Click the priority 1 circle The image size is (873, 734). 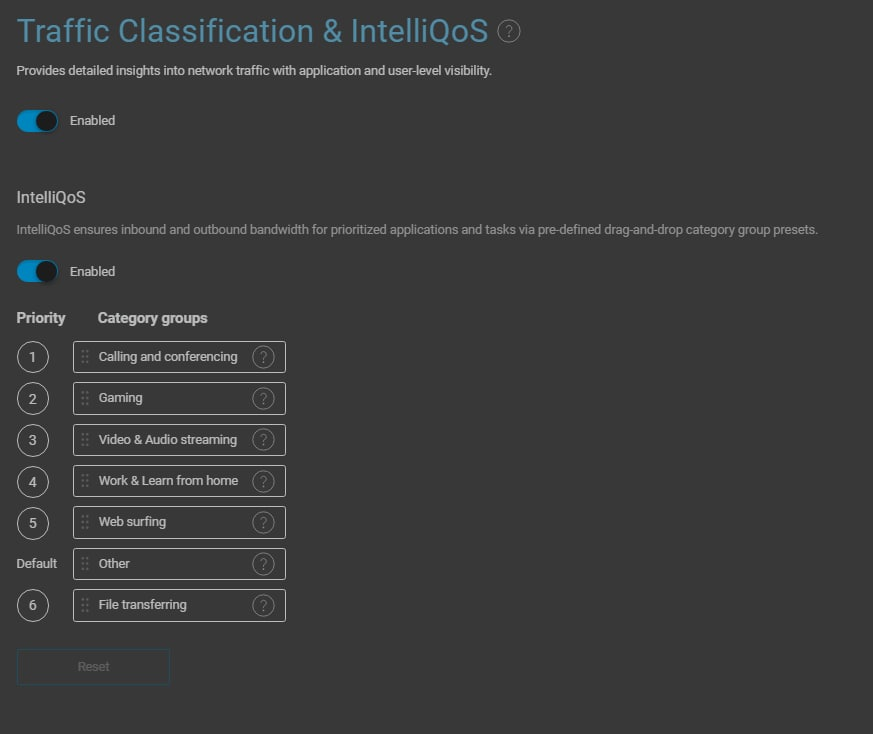point(33,357)
